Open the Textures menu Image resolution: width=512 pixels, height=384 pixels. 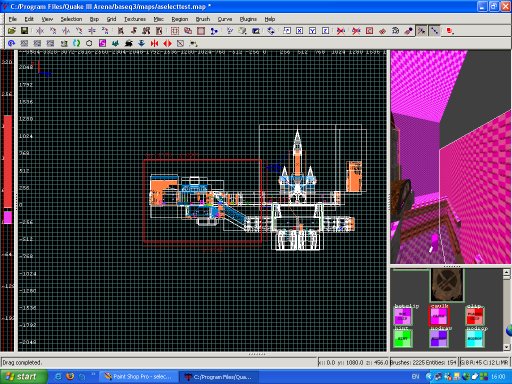pyautogui.click(x=135, y=19)
